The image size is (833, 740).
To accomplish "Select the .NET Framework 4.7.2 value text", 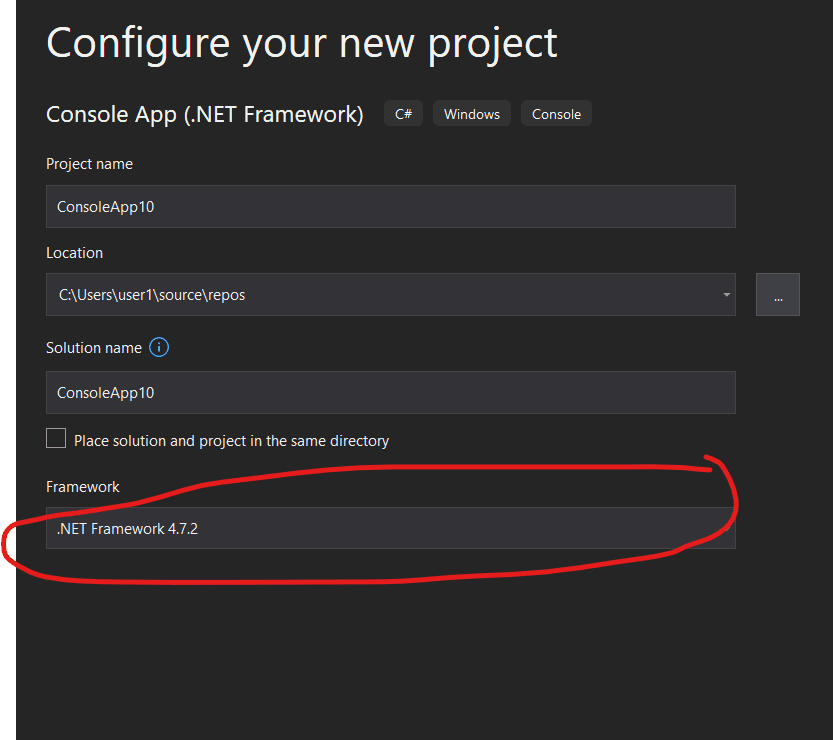I will click(127, 529).
